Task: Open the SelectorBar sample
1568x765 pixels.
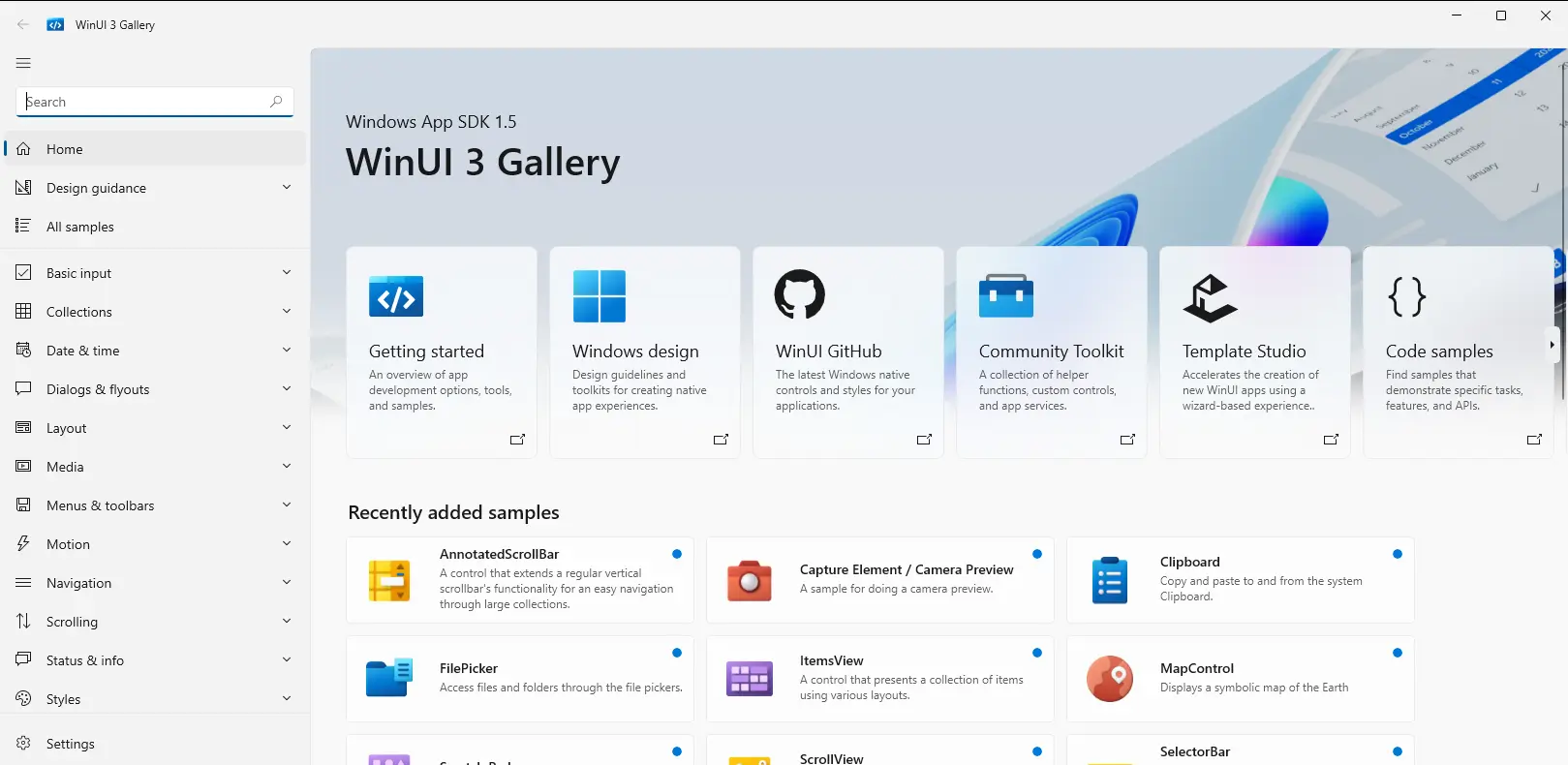Action: [1241, 750]
